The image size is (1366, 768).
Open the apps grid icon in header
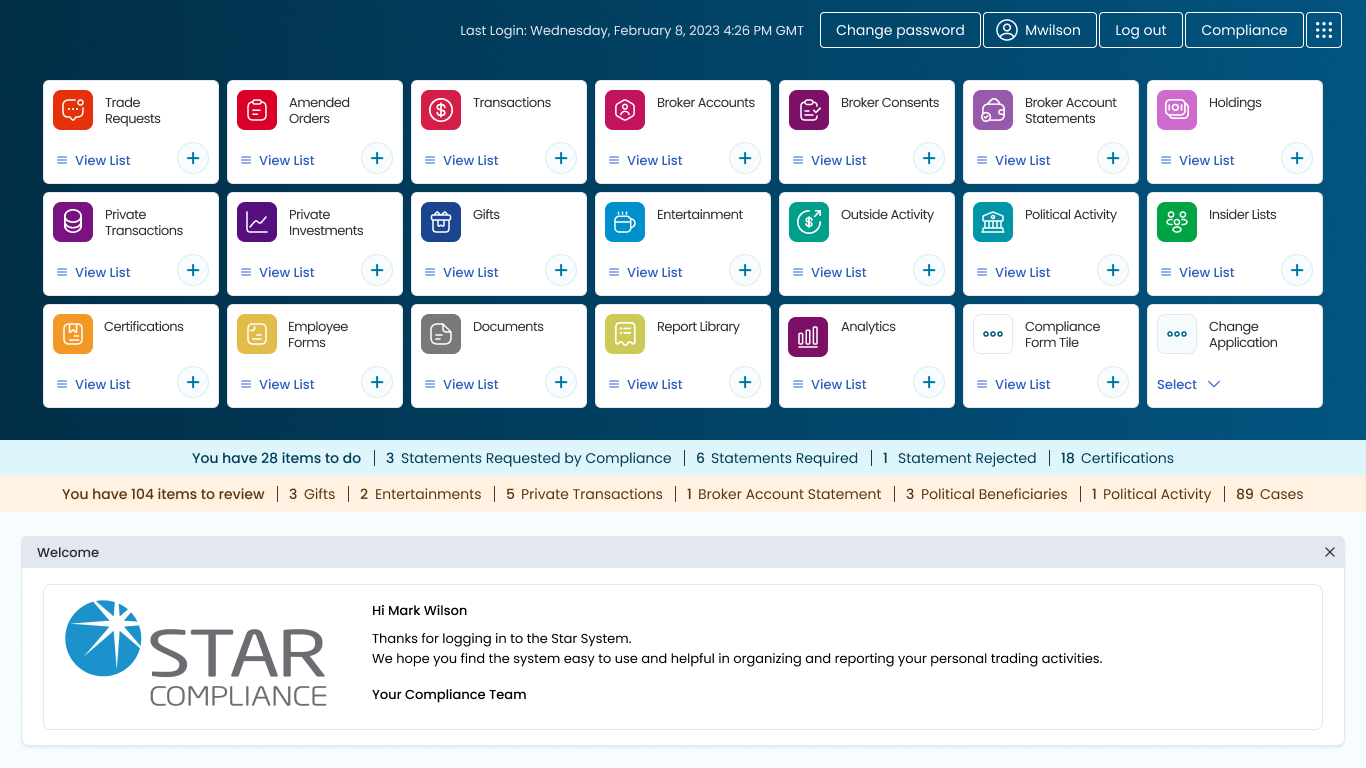pyautogui.click(x=1324, y=30)
